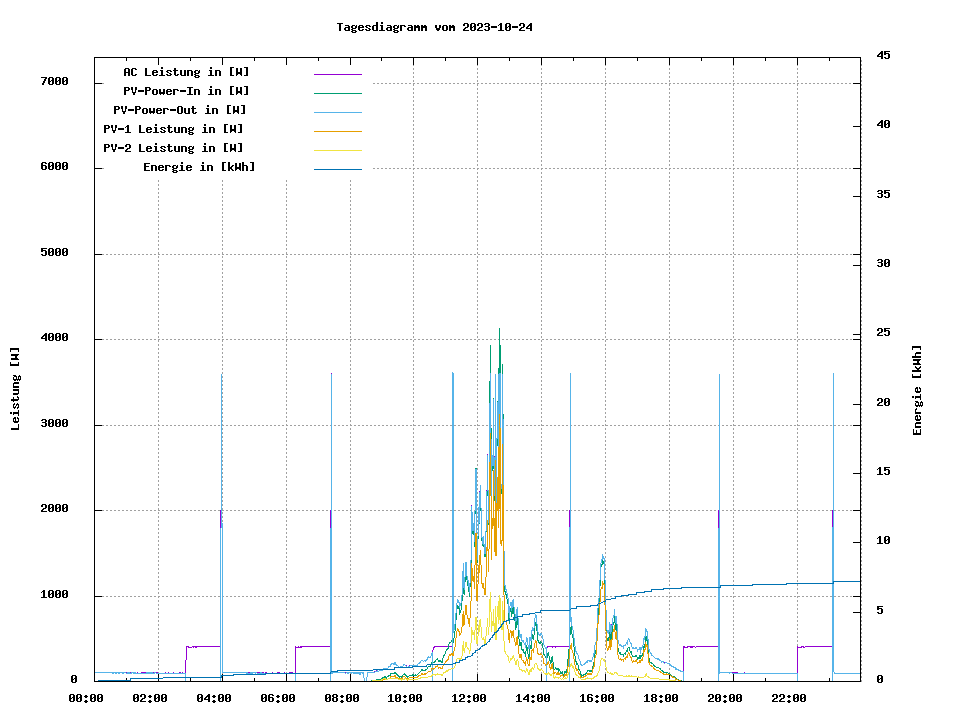Click the 00:00 time axis label
Image resolution: width=960 pixels, height=720 pixels.
86,698
